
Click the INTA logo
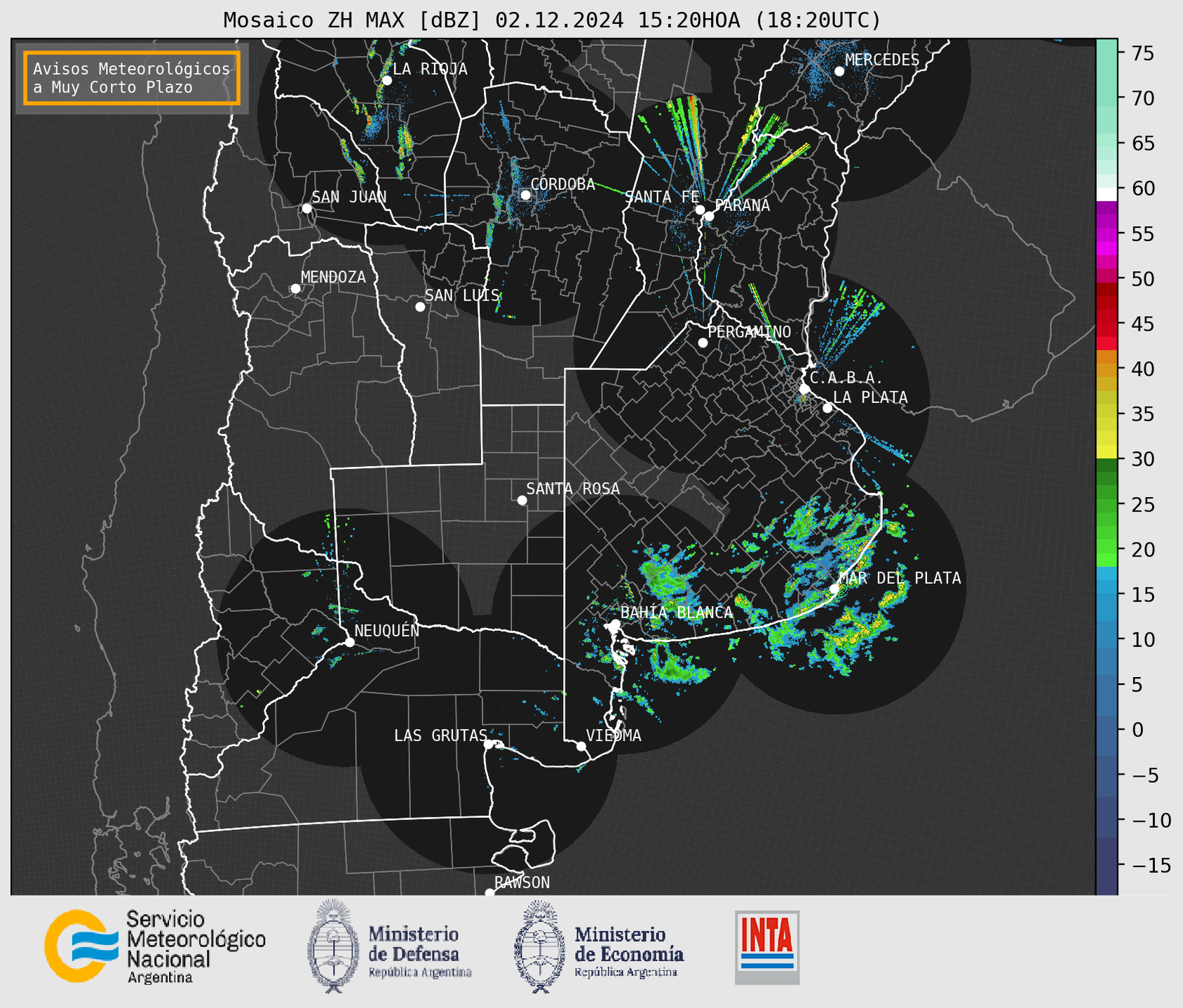click(x=767, y=947)
